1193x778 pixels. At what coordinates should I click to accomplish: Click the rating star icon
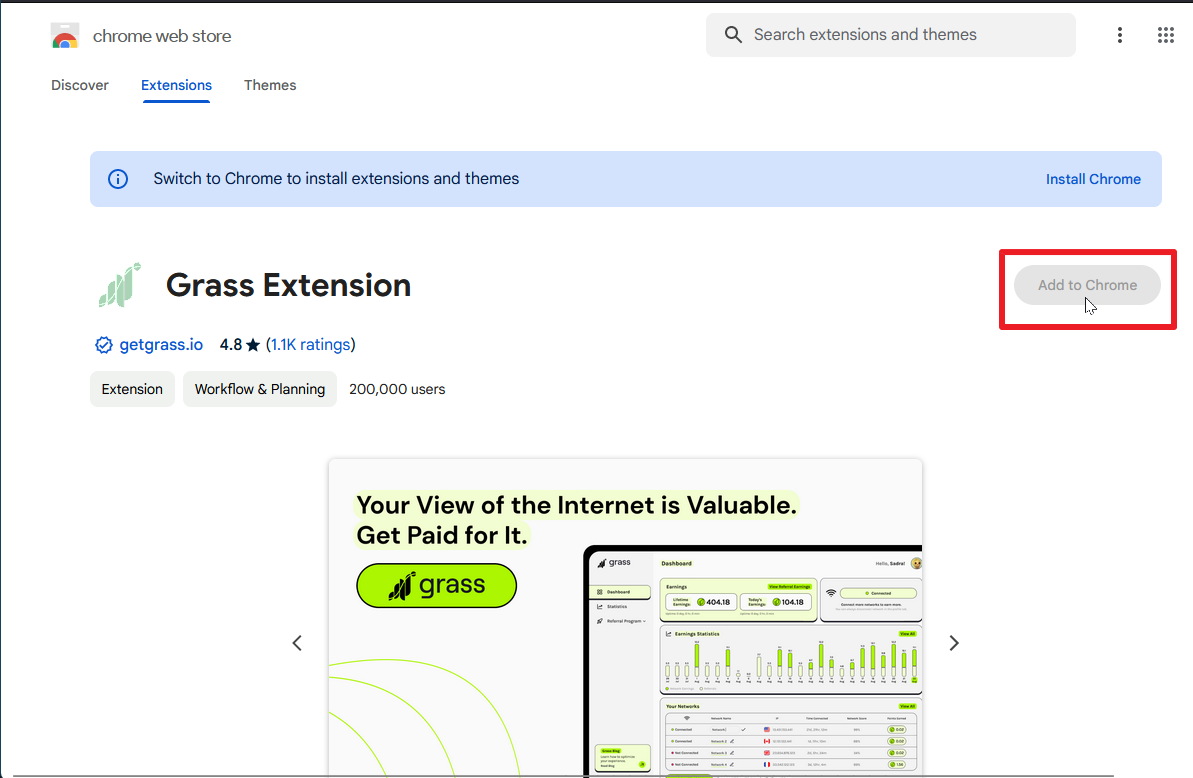[x=253, y=345]
